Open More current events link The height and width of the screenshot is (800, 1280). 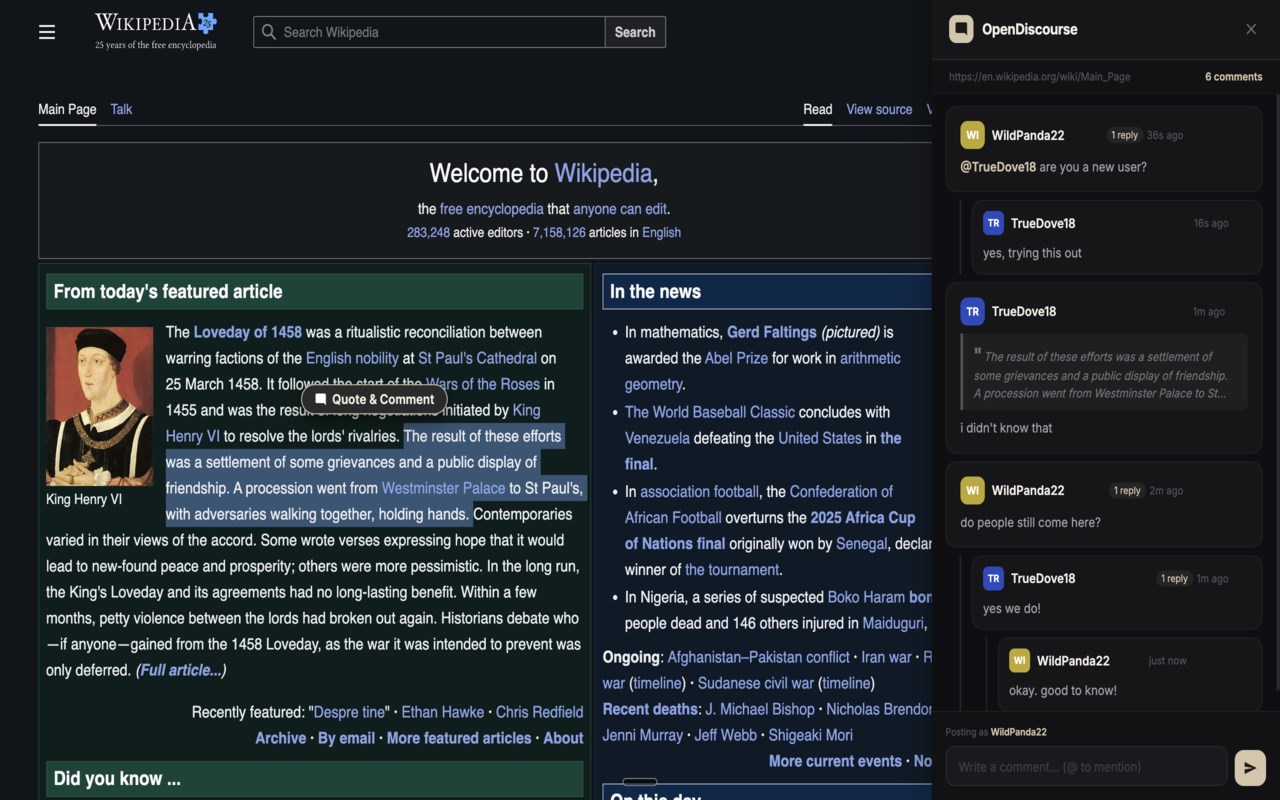click(835, 761)
